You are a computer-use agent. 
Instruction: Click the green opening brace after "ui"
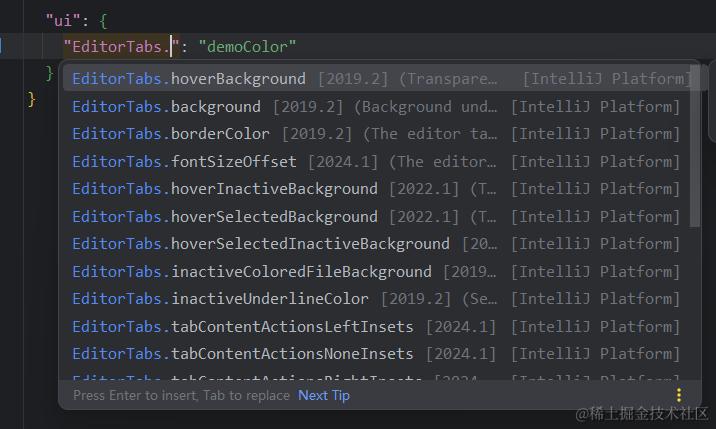103,21
